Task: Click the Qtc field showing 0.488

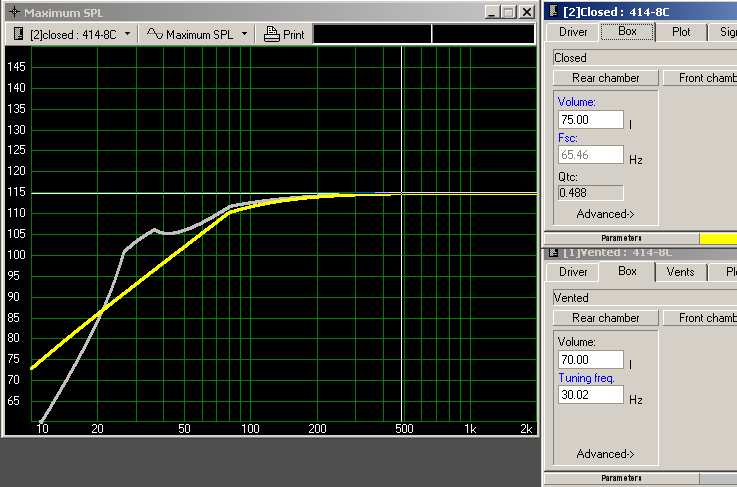Action: point(591,193)
